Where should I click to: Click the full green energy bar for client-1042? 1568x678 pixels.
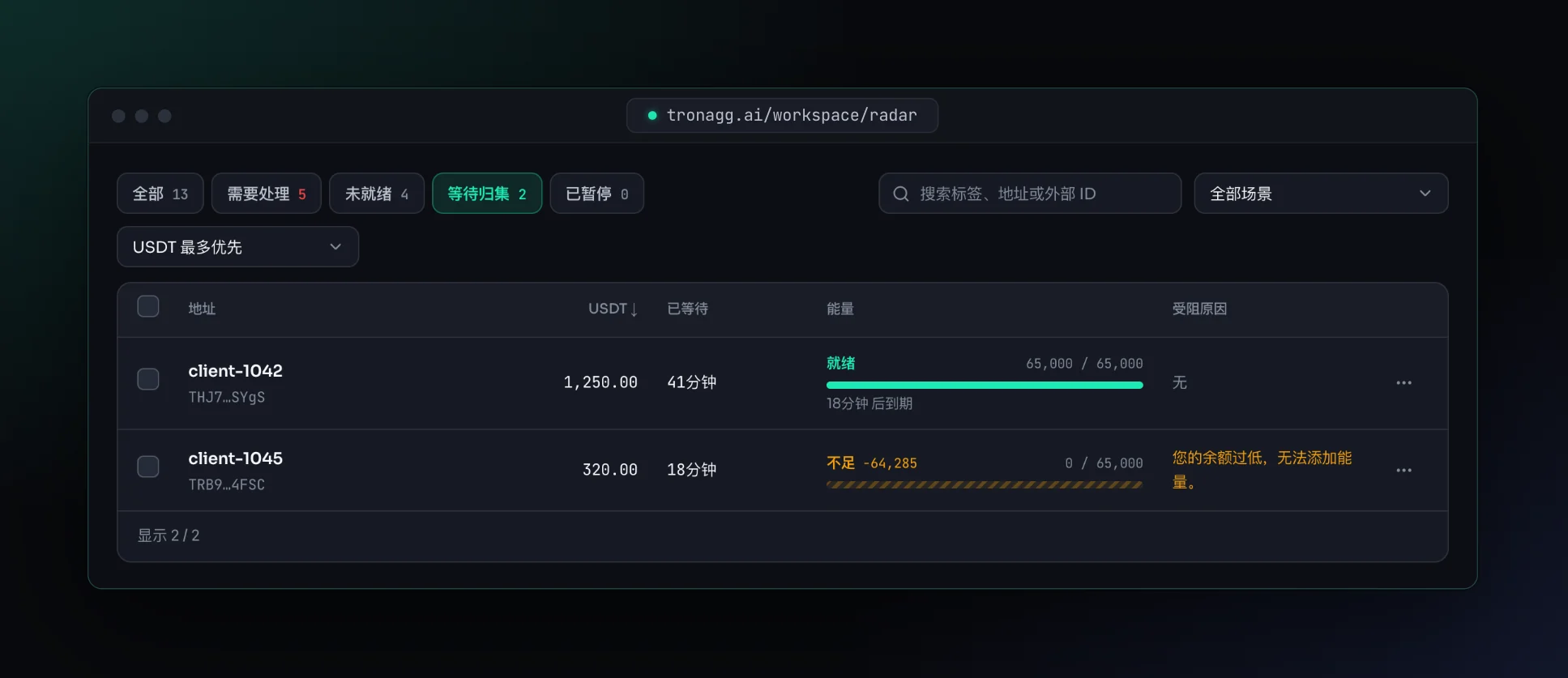pyautogui.click(x=985, y=386)
